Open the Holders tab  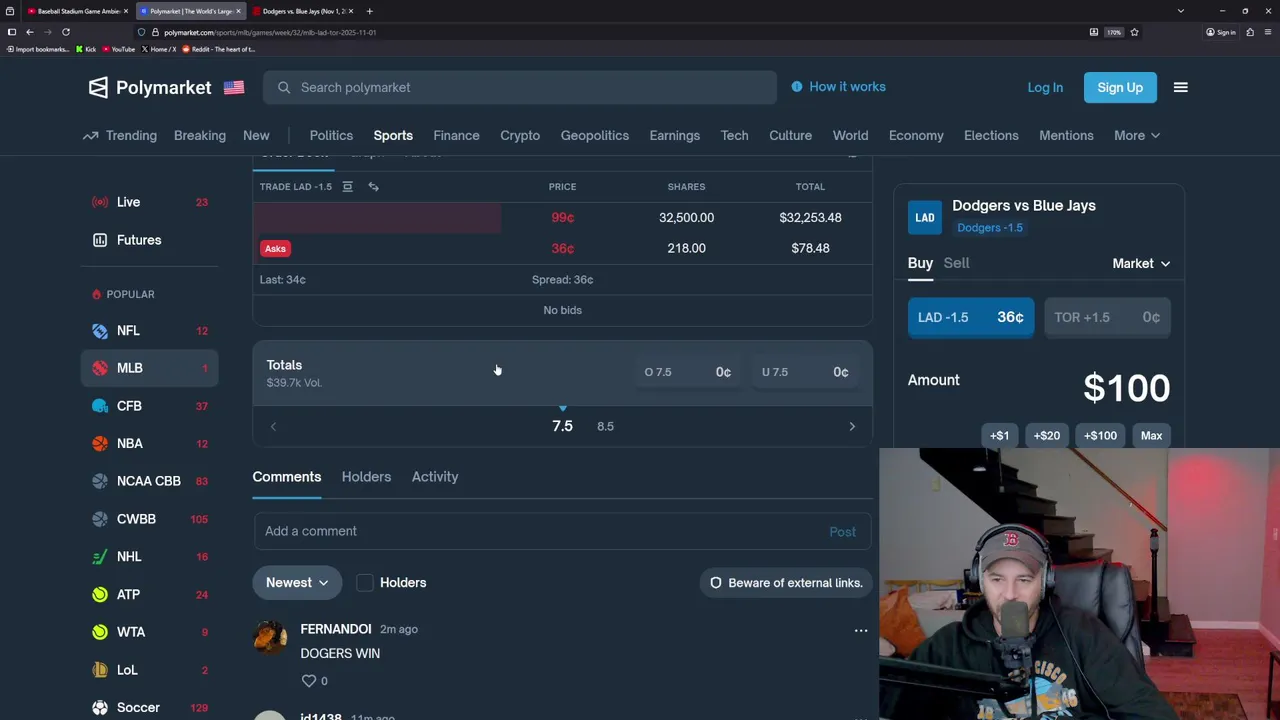click(x=366, y=477)
